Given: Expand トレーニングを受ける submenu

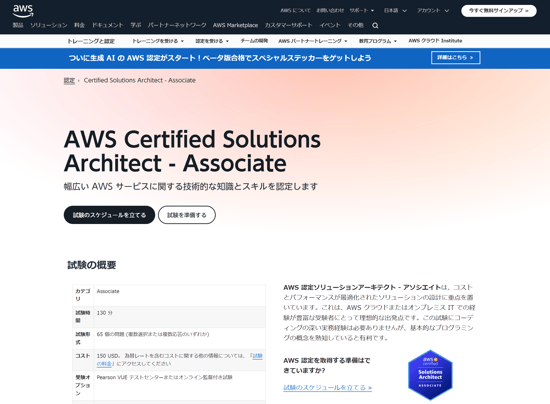Looking at the screenshot, I should pyautogui.click(x=158, y=41).
